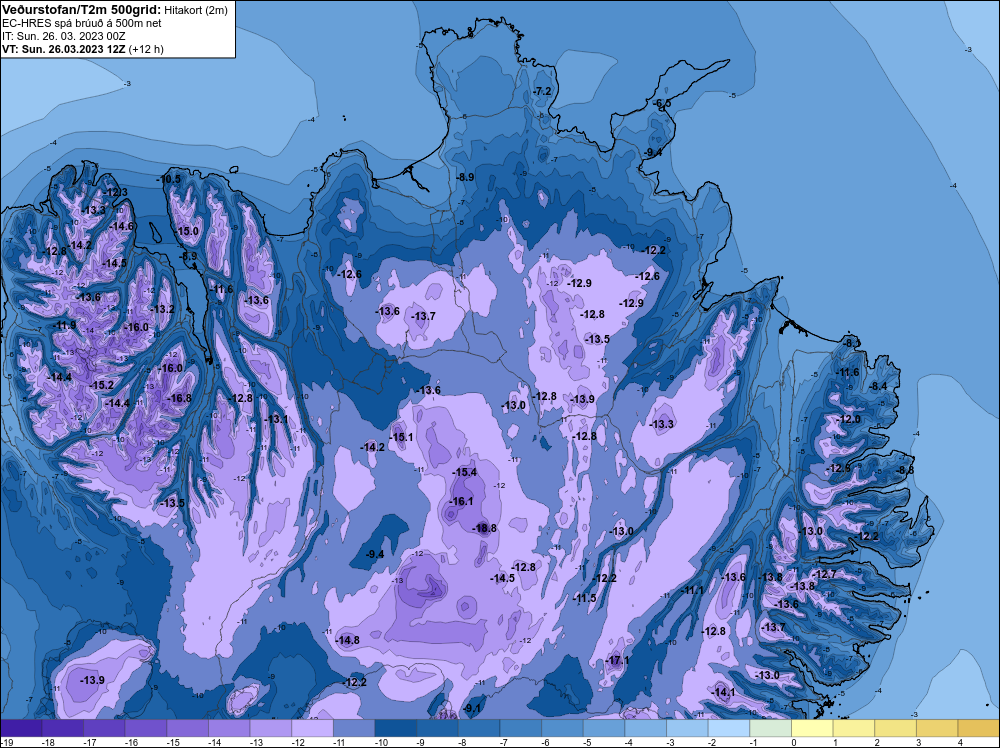Select the -8.8 temperature label

904,470
